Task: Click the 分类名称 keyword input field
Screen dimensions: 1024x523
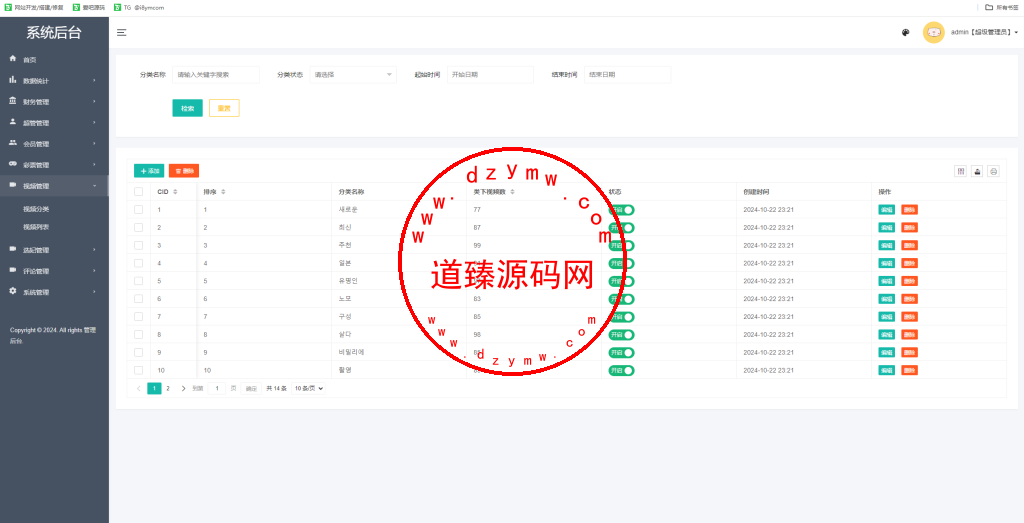Action: [x=216, y=74]
